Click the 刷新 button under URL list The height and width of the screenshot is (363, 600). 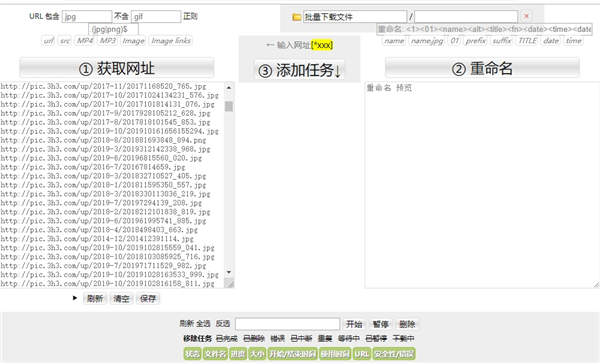95,298
